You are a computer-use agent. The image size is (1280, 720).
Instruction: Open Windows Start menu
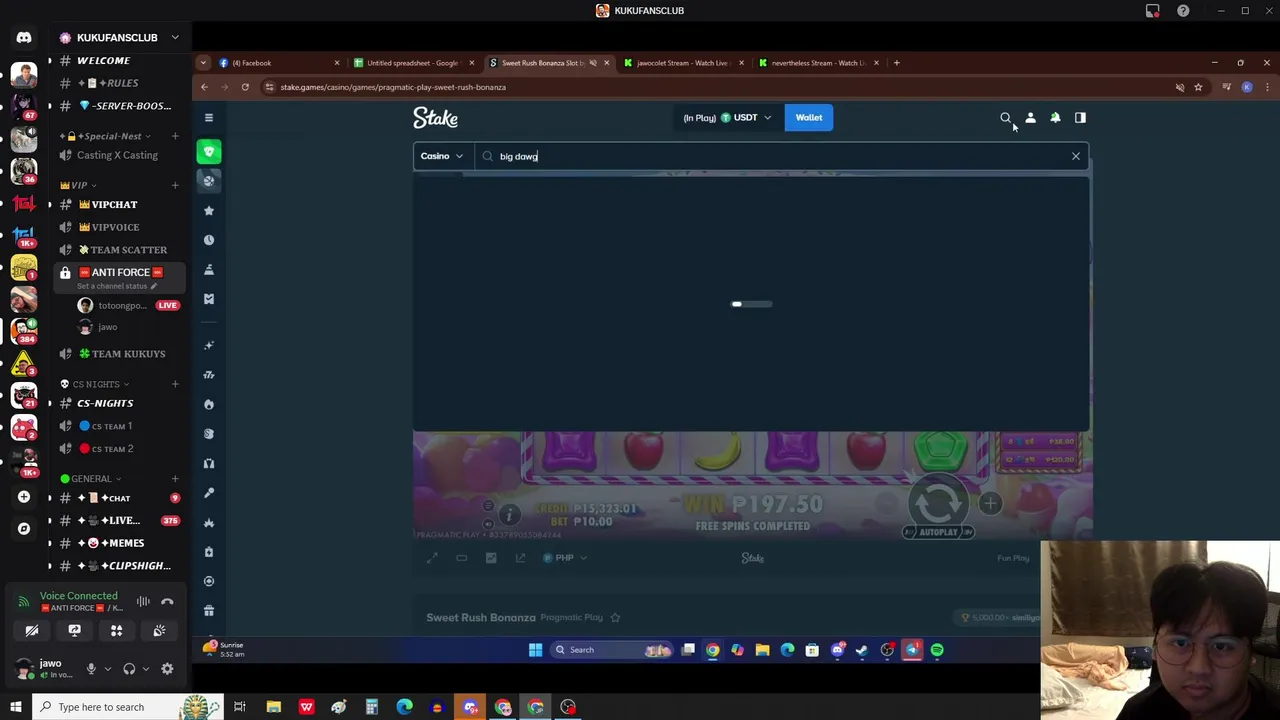(16, 707)
